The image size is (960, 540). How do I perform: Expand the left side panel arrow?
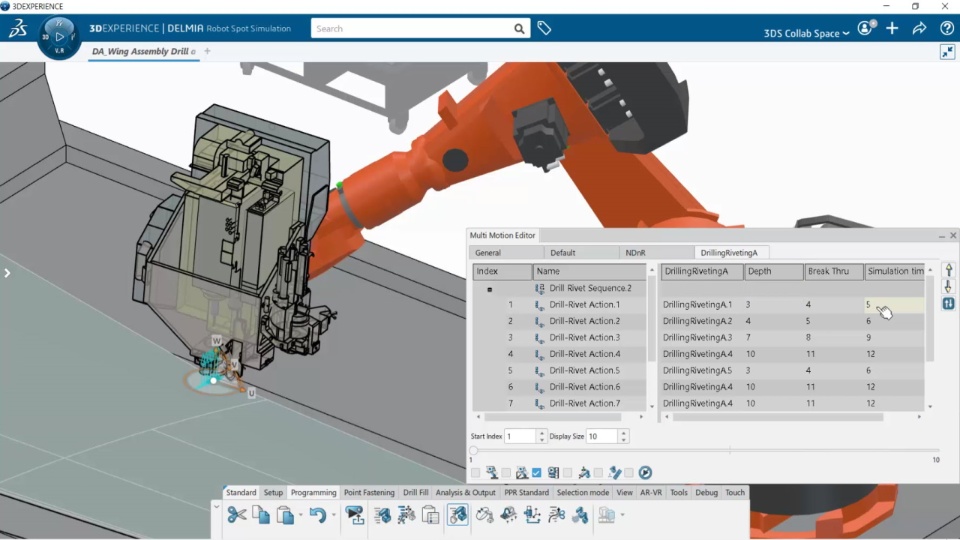tap(7, 273)
